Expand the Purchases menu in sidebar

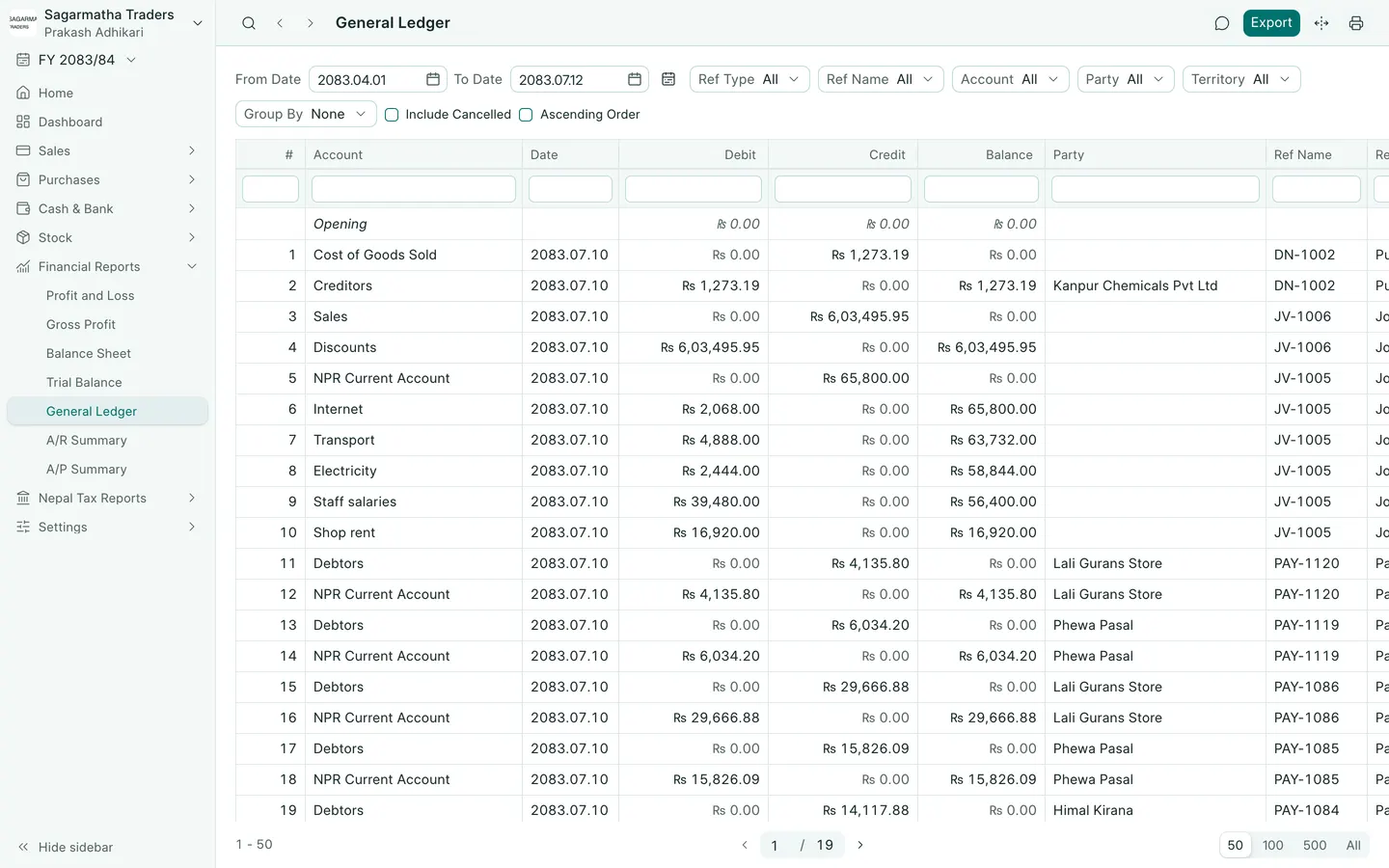[107, 179]
